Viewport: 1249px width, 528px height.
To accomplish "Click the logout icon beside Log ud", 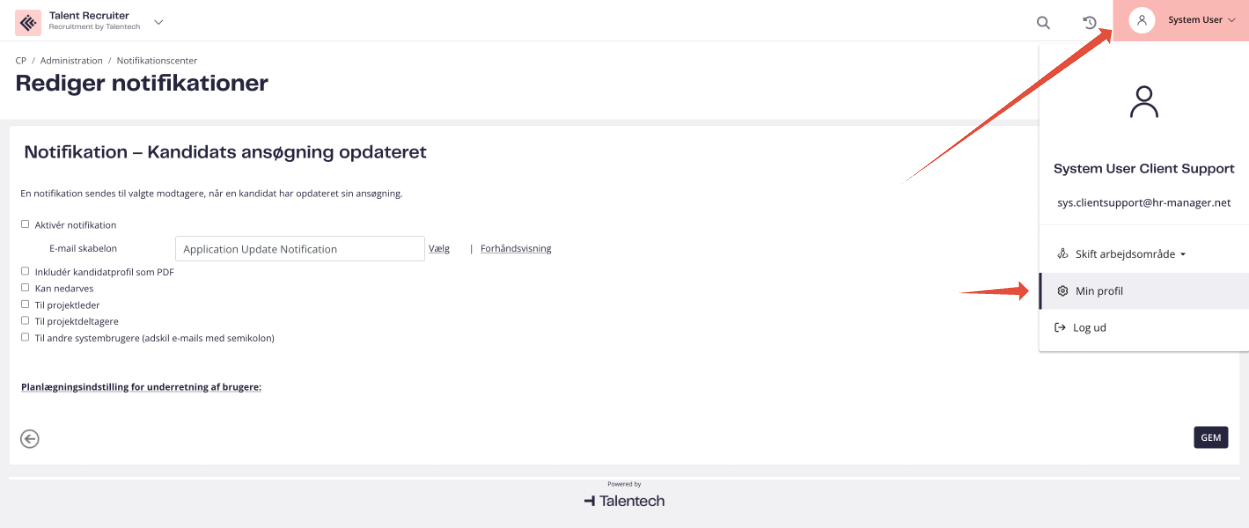I will point(1061,327).
